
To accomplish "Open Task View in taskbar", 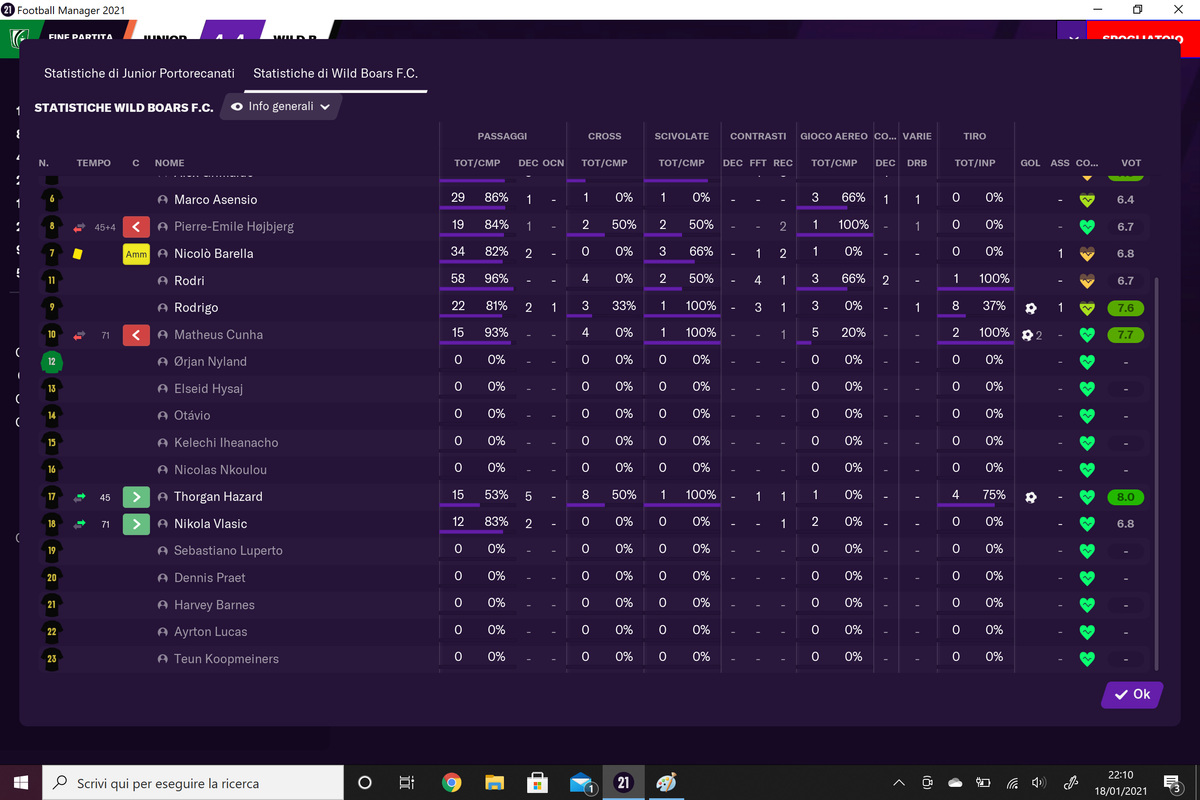I will click(x=407, y=783).
